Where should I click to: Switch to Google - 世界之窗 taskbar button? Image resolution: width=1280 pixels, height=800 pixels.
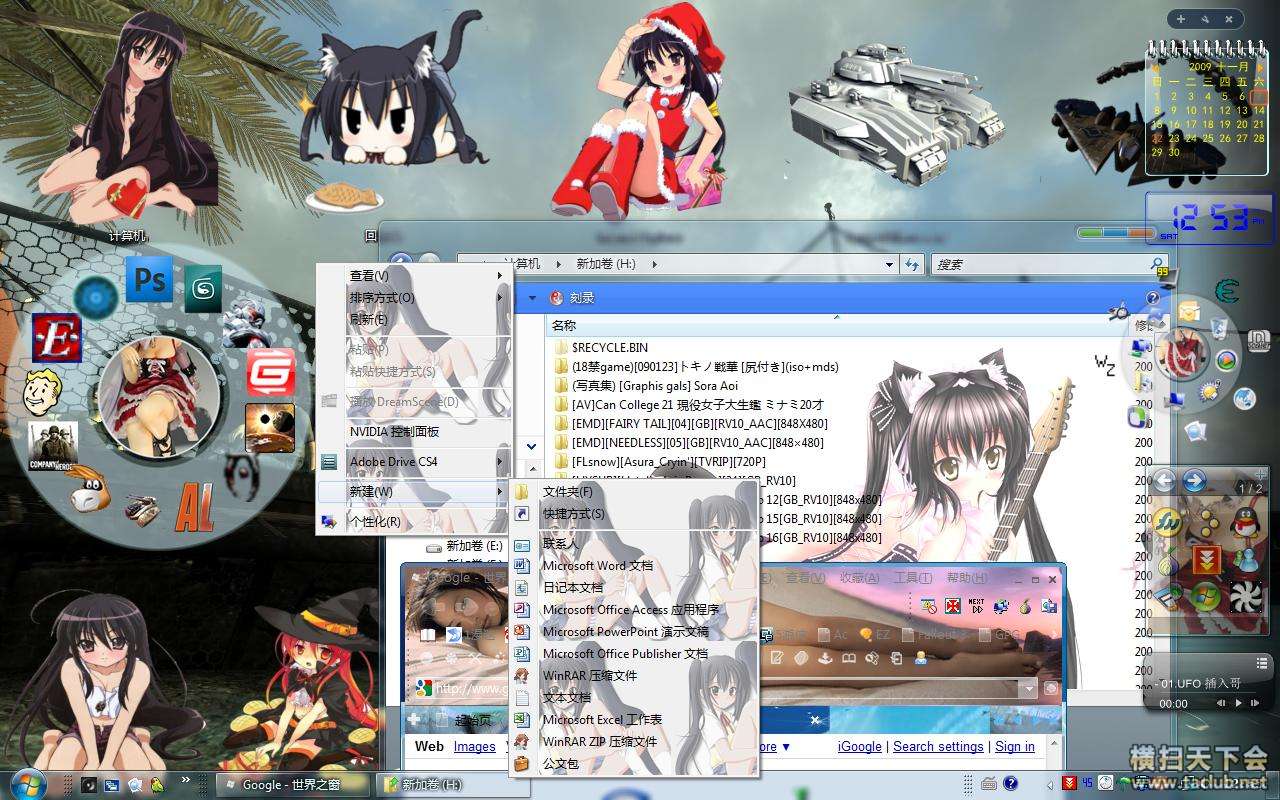click(294, 785)
